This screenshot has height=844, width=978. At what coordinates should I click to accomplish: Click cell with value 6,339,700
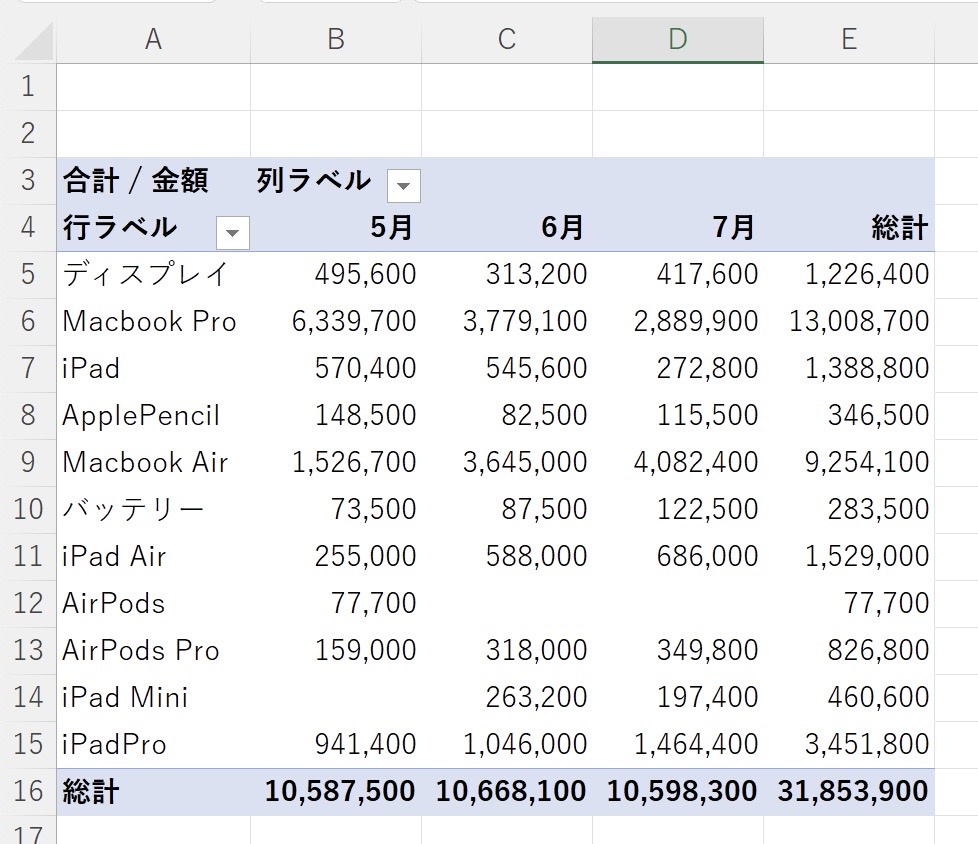click(x=336, y=322)
